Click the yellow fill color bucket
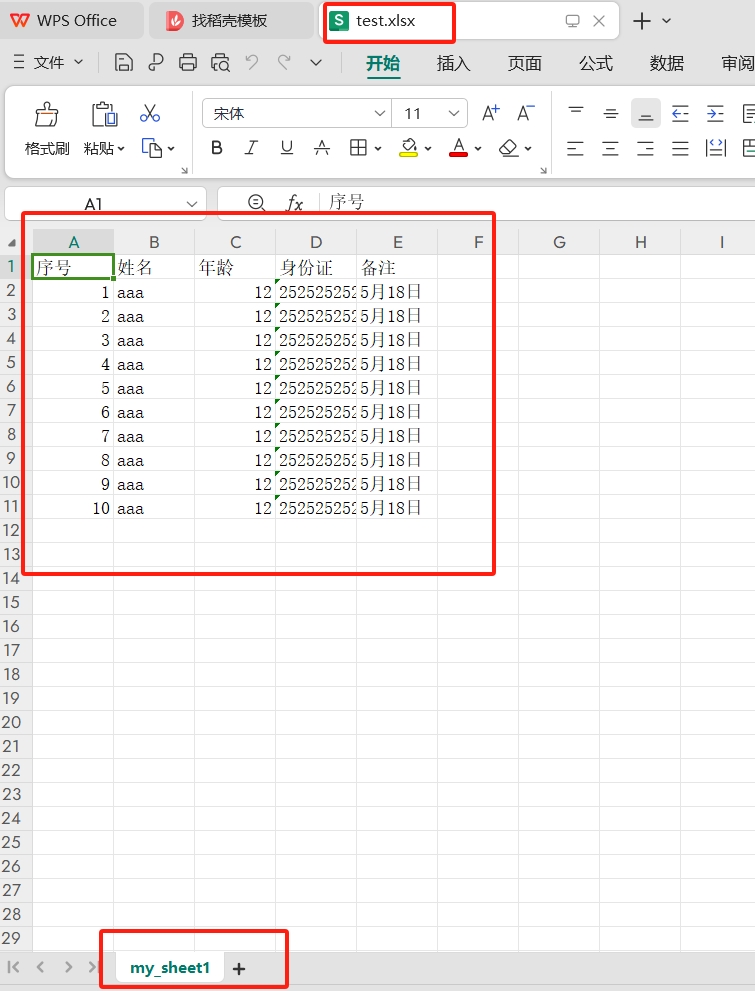Image resolution: width=755 pixels, height=991 pixels. click(x=408, y=148)
